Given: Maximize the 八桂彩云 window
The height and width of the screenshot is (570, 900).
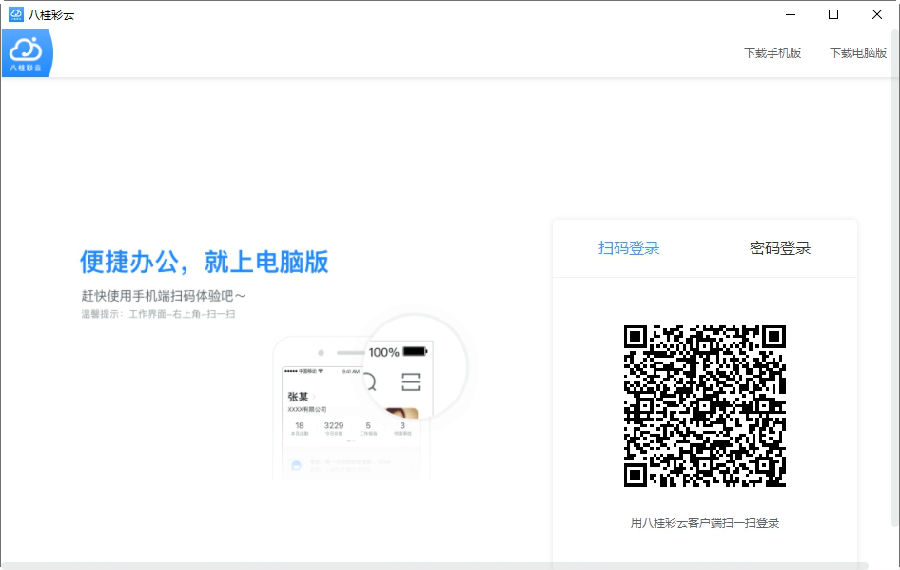Looking at the screenshot, I should click(833, 14).
